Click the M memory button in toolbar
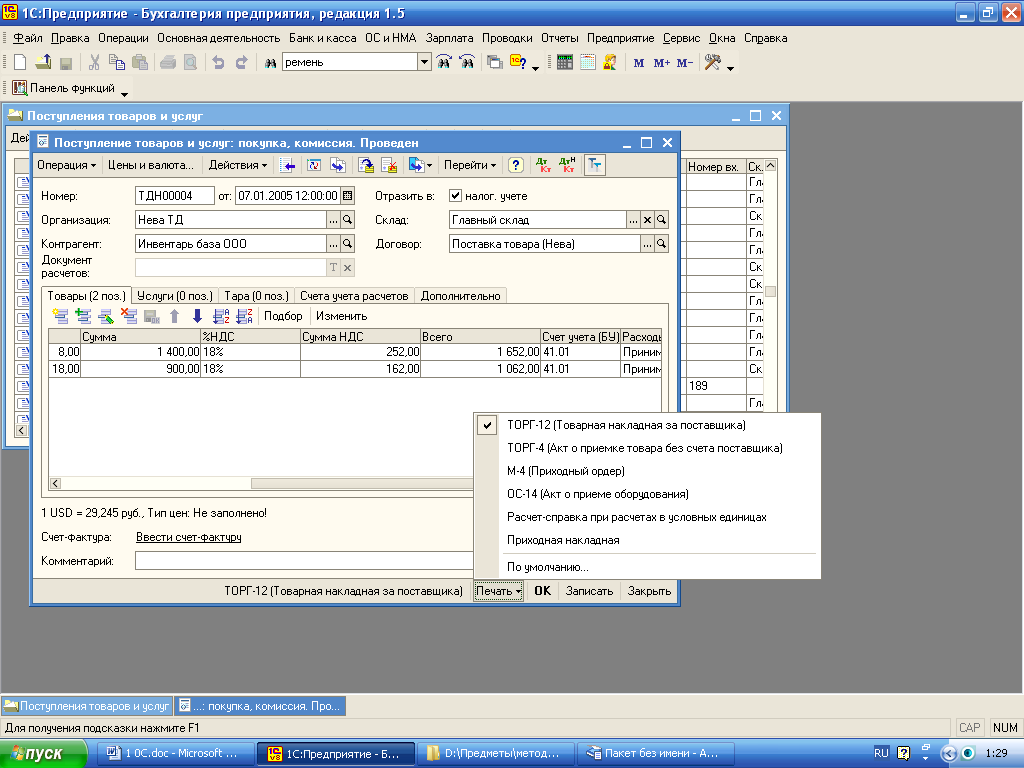The image size is (1024, 768). pyautogui.click(x=639, y=63)
